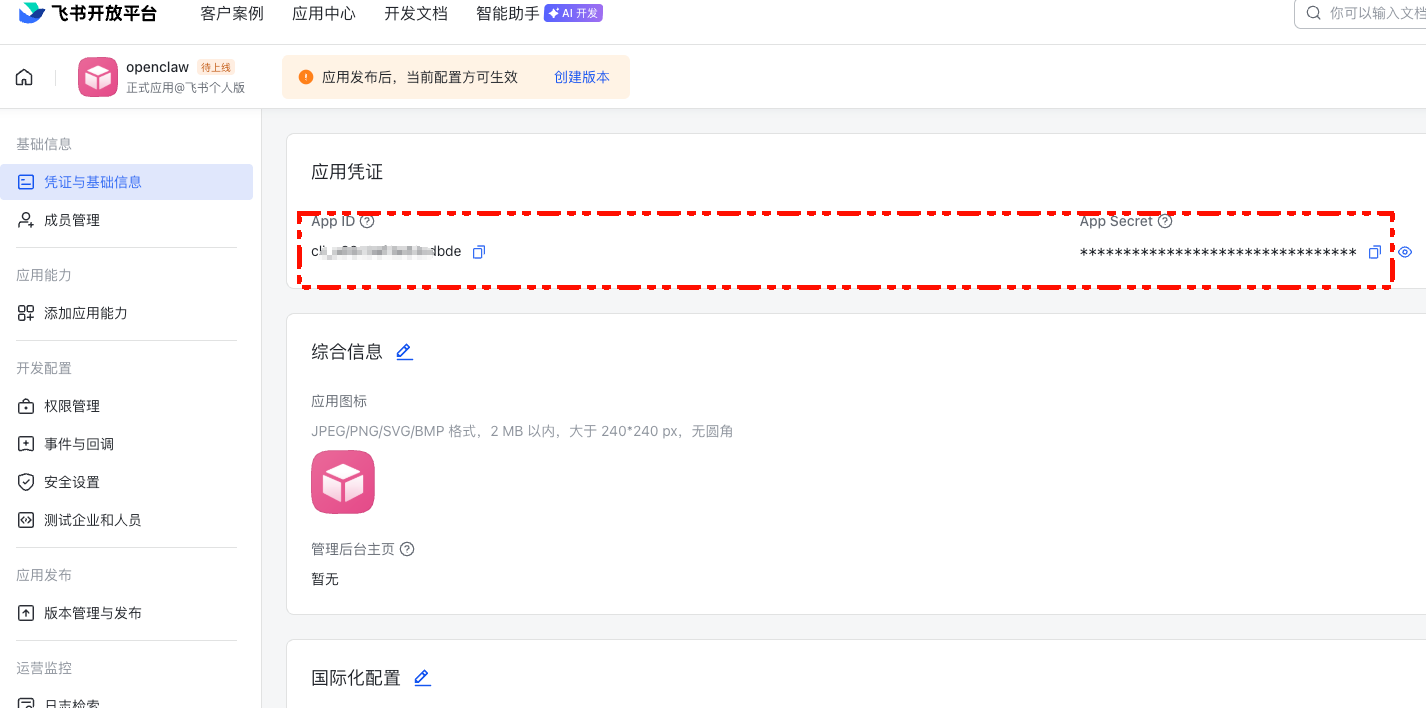Open App Secret help question mark
The image size is (1426, 708).
tap(1165, 221)
